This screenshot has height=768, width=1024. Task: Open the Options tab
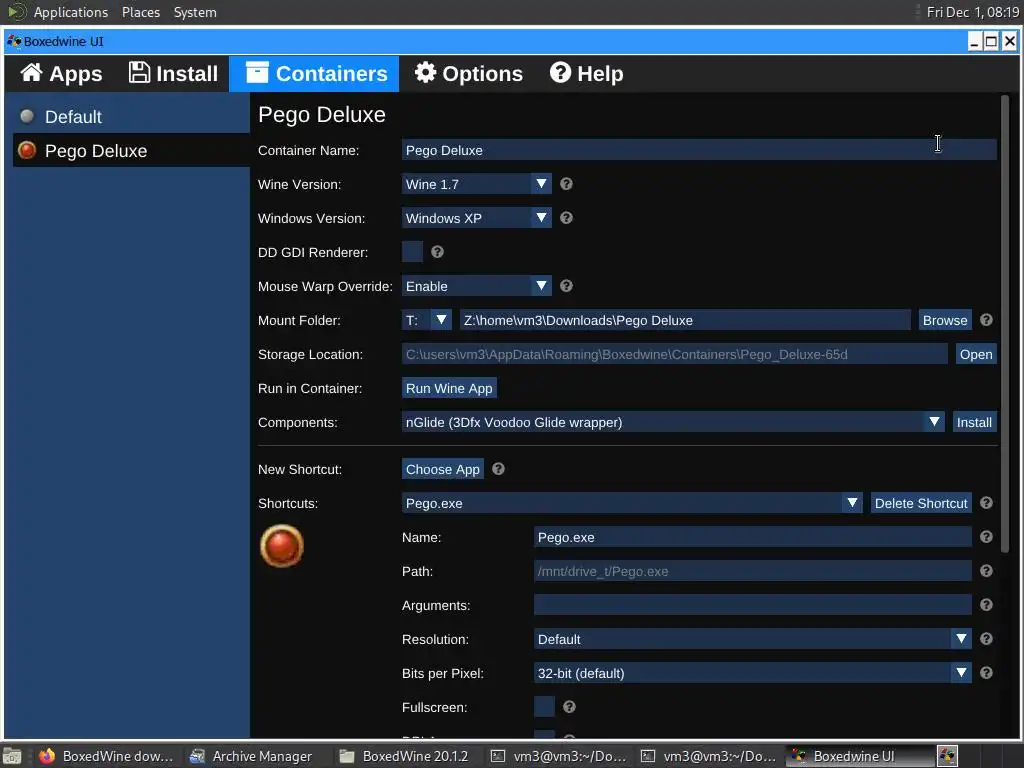tap(469, 74)
